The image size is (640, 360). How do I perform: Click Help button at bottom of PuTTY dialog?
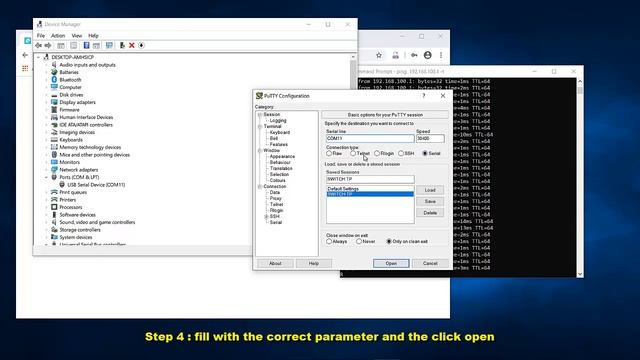pyautogui.click(x=313, y=264)
